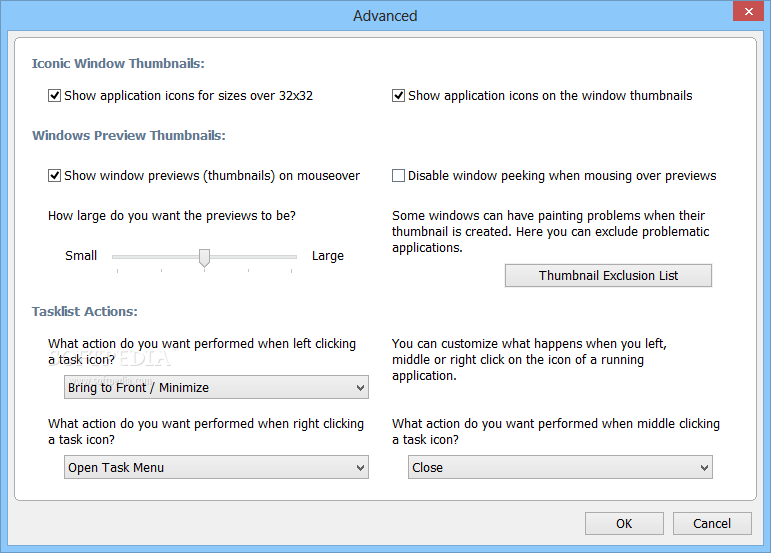Expand the Open Task Menu dropdown
Image resolution: width=771 pixels, height=553 pixels.
[x=216, y=467]
